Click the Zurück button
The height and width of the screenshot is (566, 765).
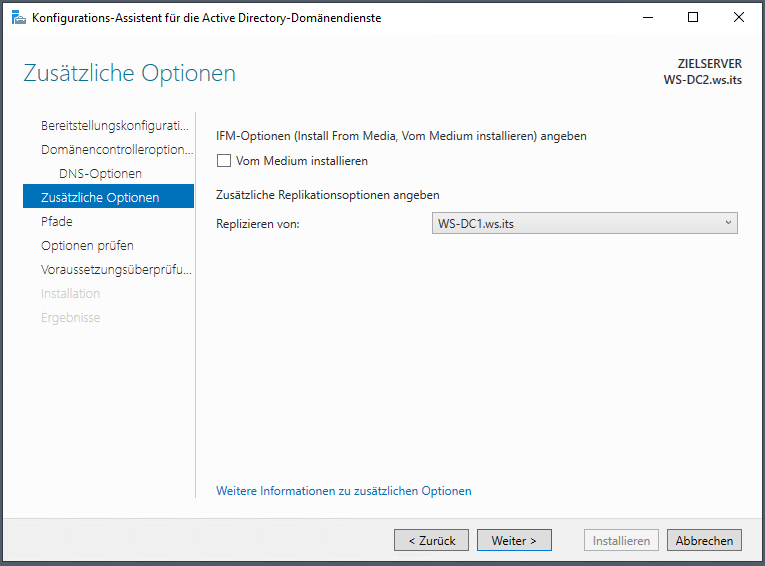pyautogui.click(x=431, y=540)
